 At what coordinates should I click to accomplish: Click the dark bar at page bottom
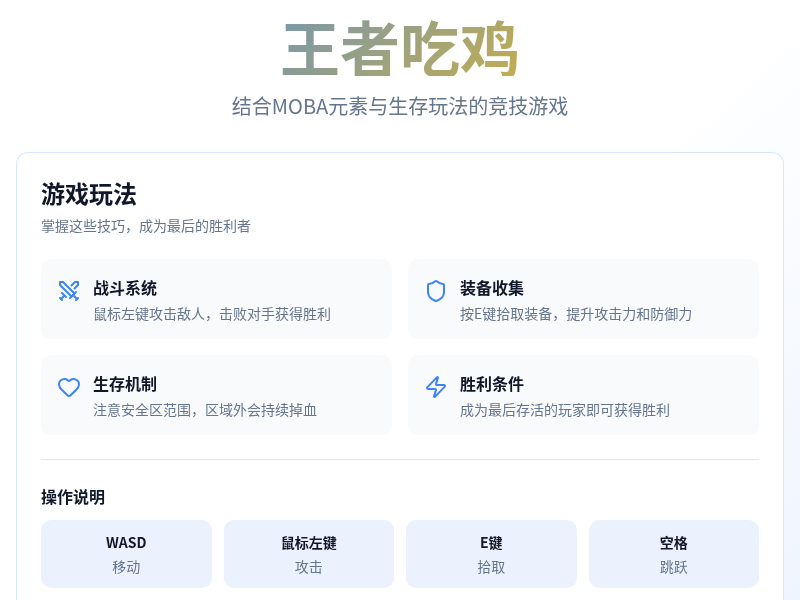click(400, 596)
